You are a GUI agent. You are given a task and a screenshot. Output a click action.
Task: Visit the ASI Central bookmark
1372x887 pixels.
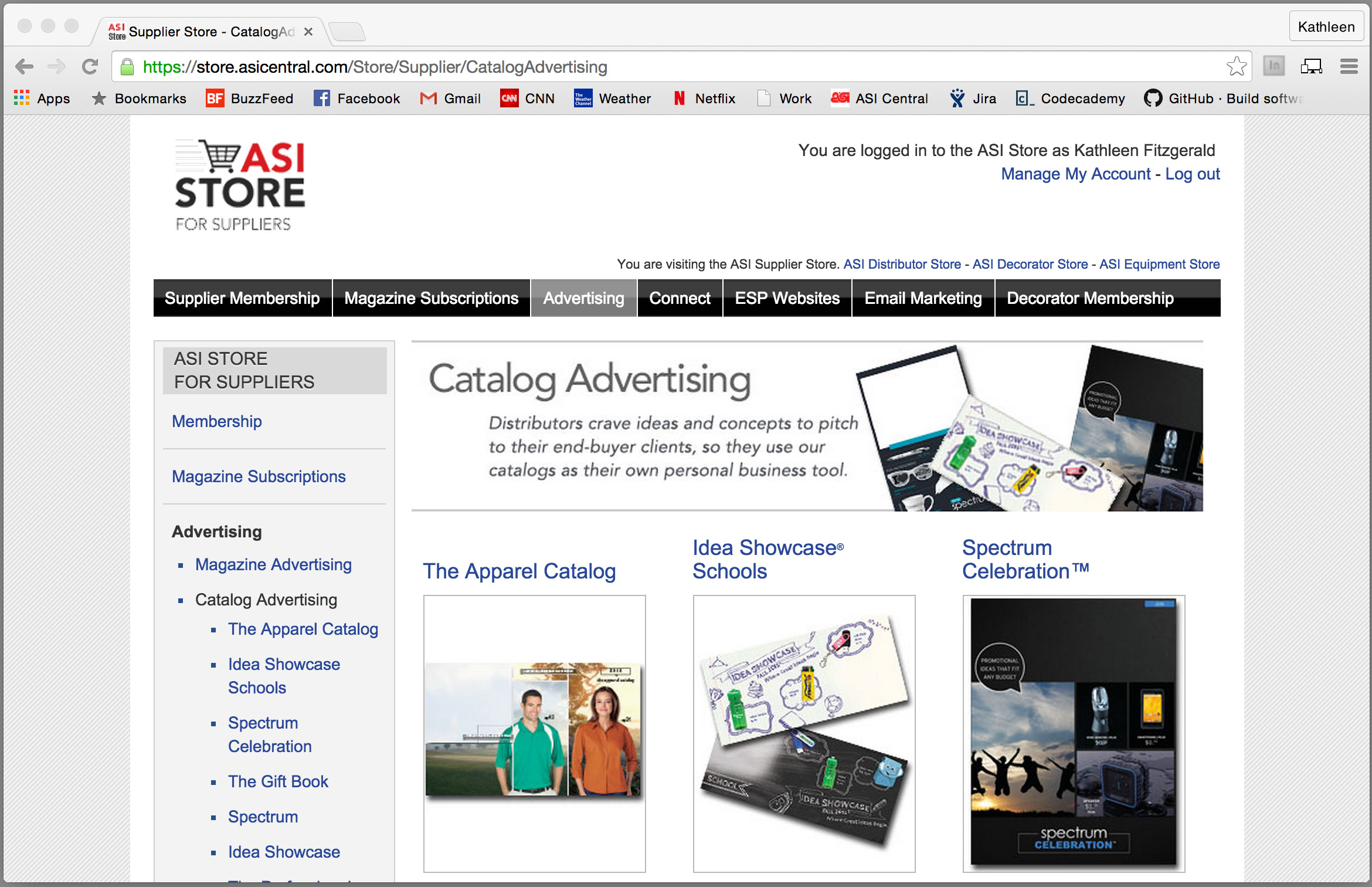pyautogui.click(x=879, y=98)
